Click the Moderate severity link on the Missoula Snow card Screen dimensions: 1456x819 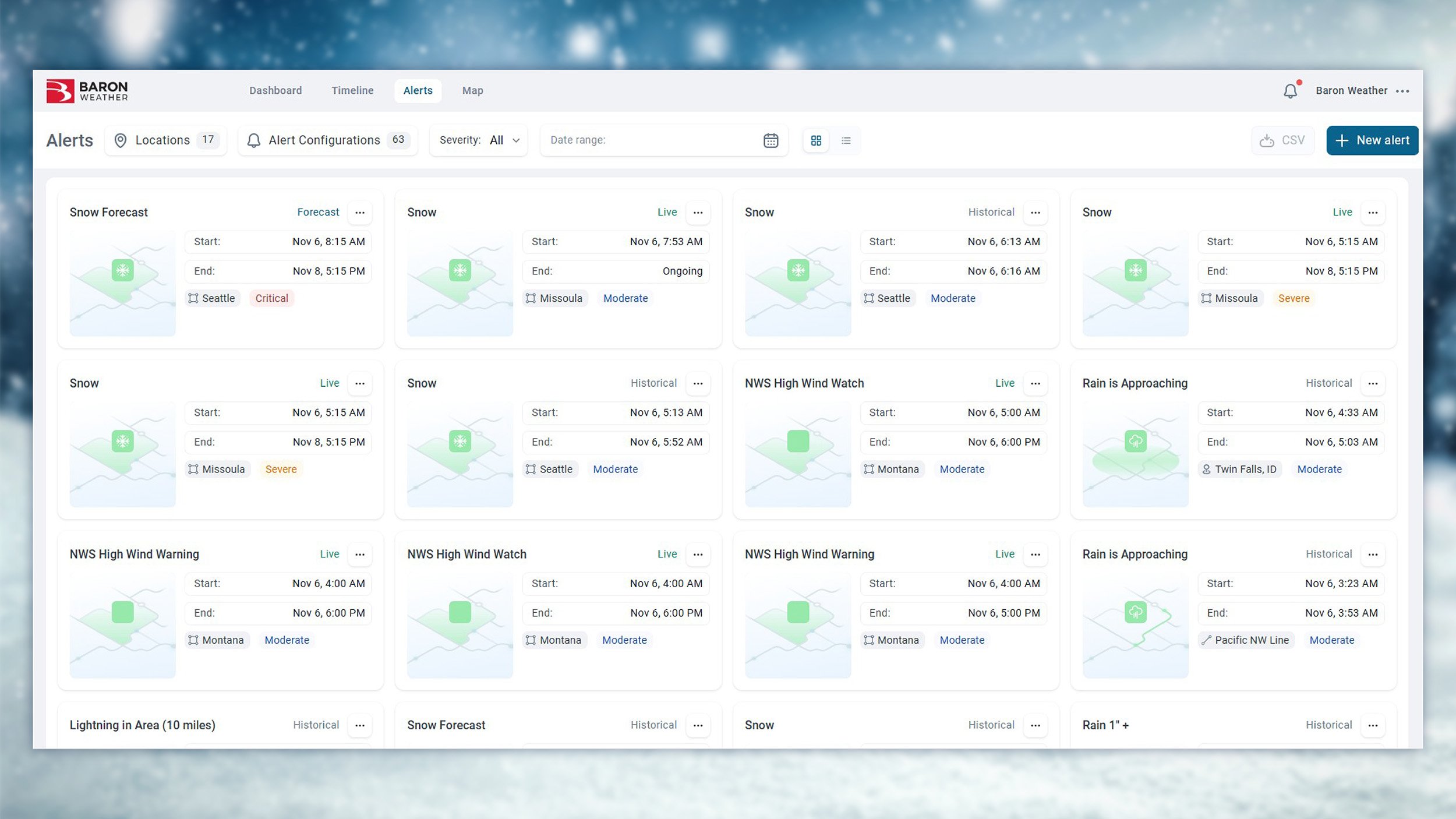pyautogui.click(x=625, y=298)
